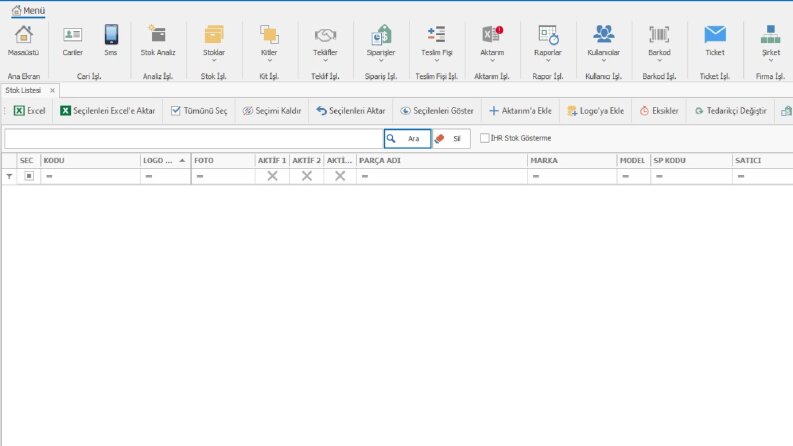Viewport: 793px width, 446px height.
Task: Clear selection with Seçimi Kaldır
Action: click(x=272, y=111)
